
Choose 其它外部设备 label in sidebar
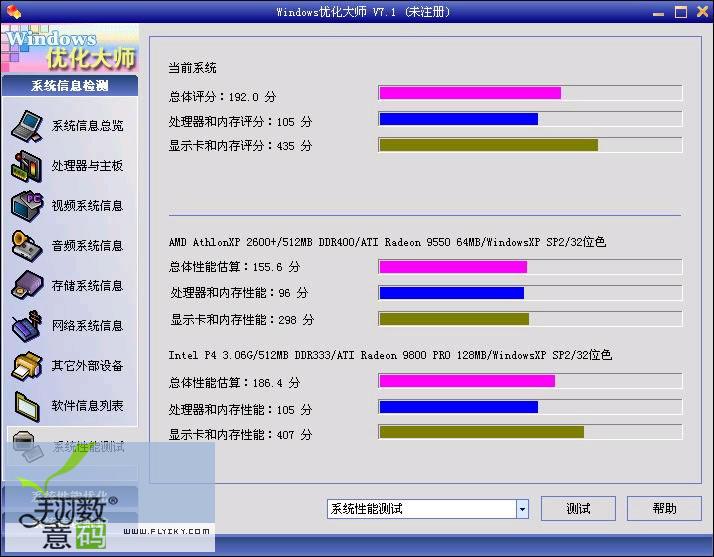click(87, 366)
